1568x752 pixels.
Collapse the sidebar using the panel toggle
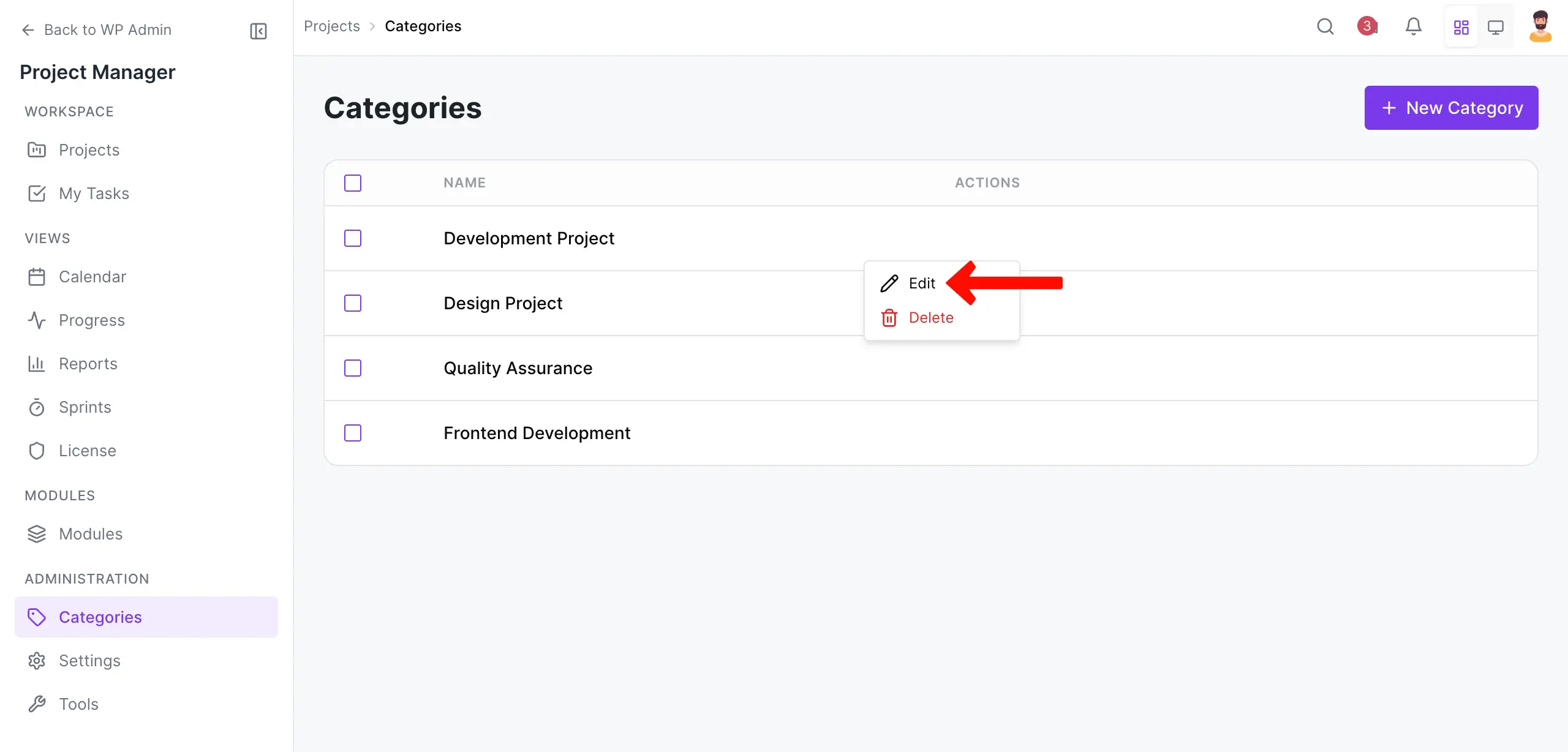tap(258, 31)
